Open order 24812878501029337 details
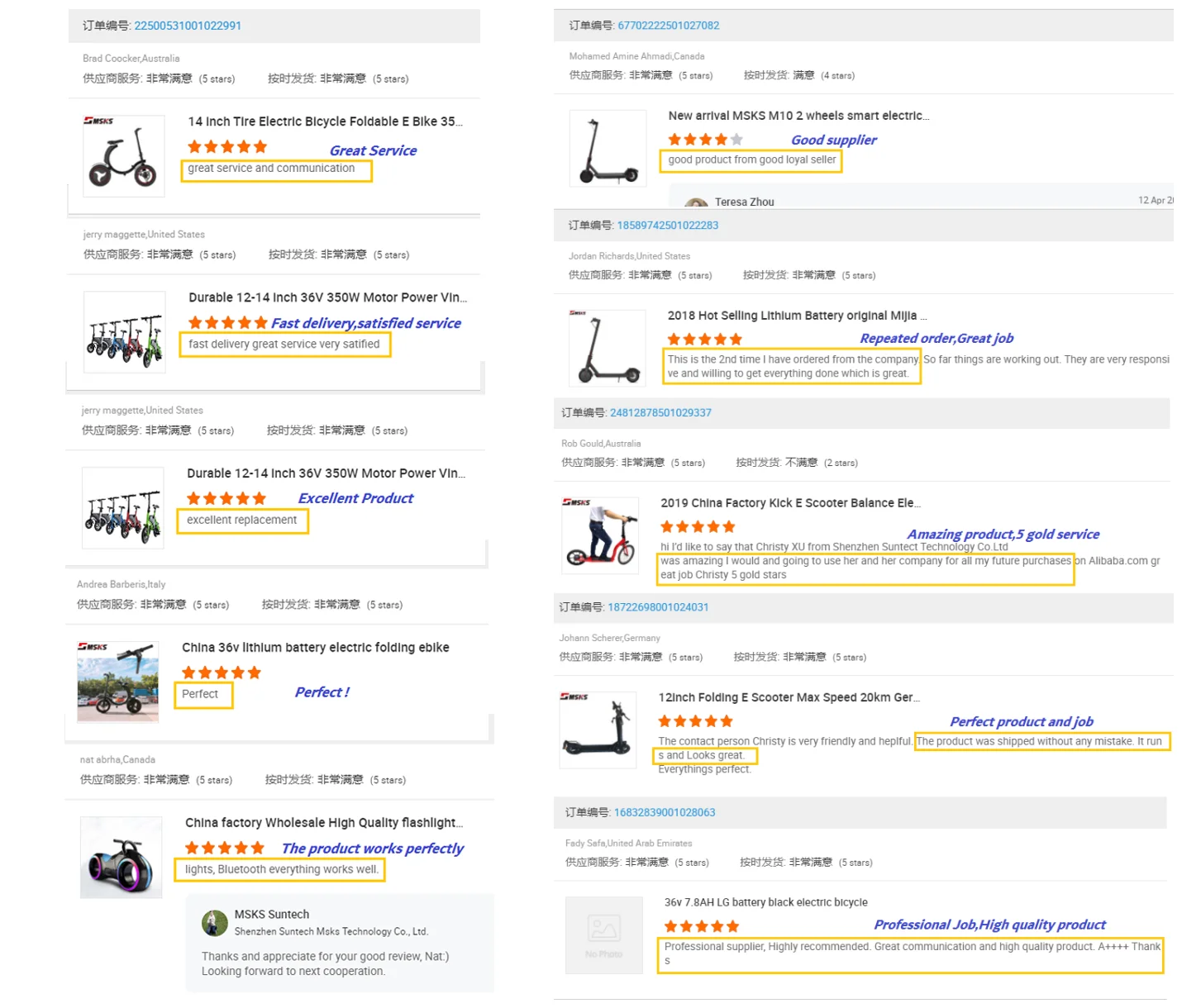The height and width of the screenshot is (1008, 1182). pos(660,412)
